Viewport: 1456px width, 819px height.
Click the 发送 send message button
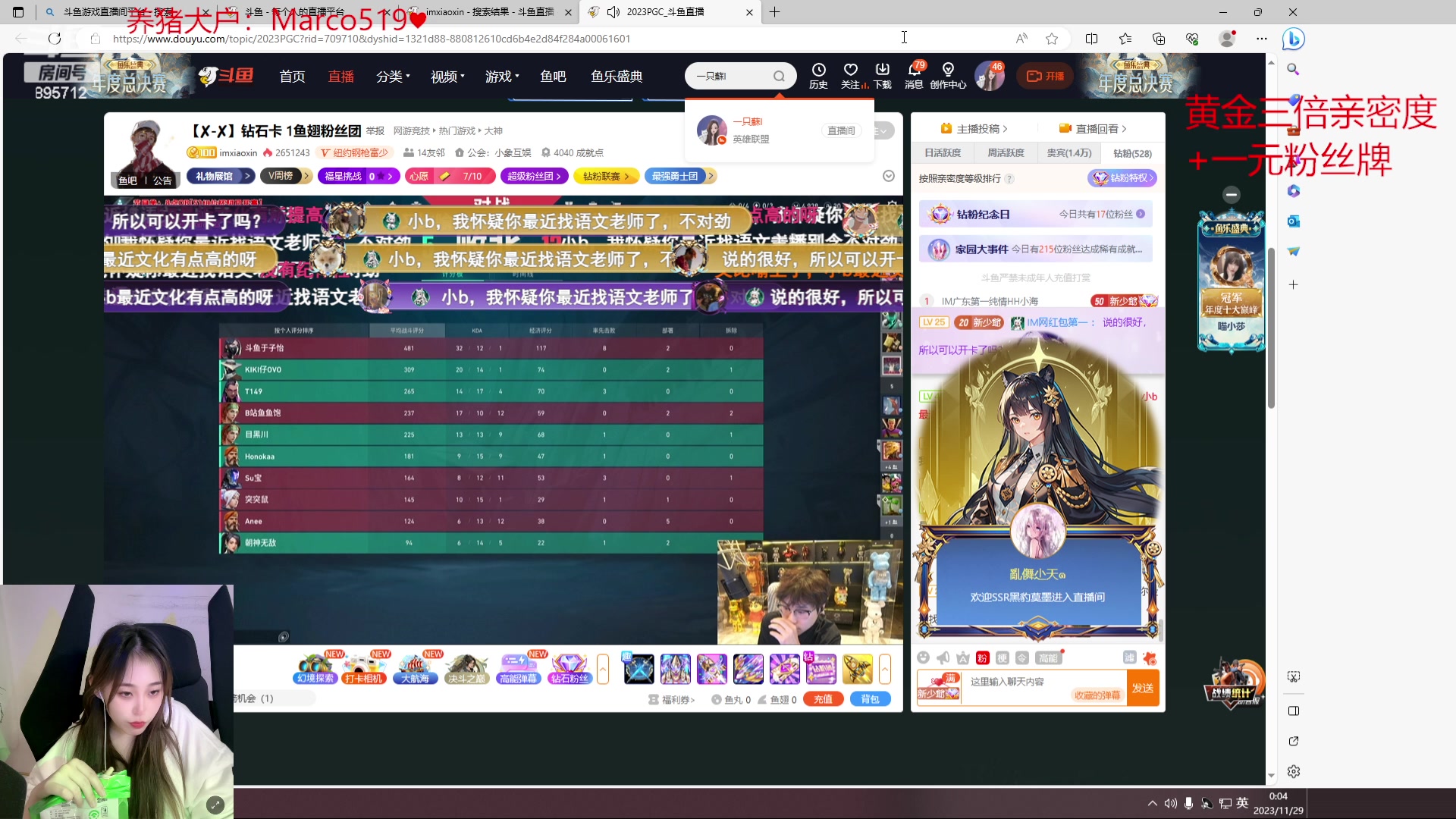1143,687
